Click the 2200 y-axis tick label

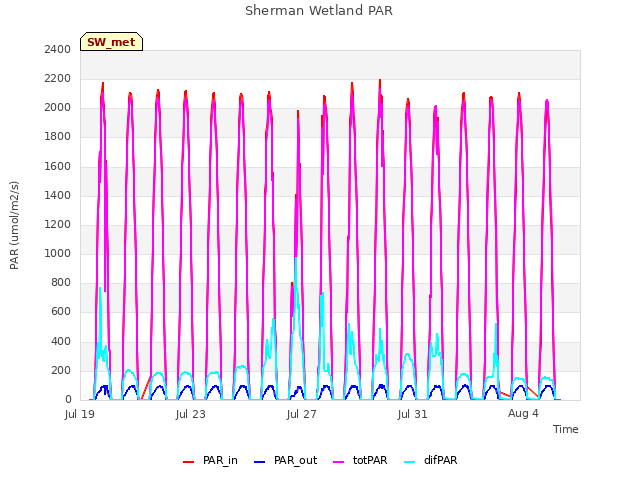coord(58,78)
